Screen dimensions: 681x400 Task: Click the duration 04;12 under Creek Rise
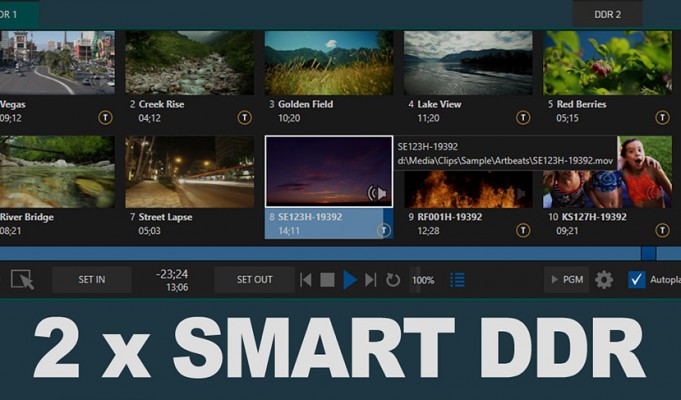pos(149,118)
